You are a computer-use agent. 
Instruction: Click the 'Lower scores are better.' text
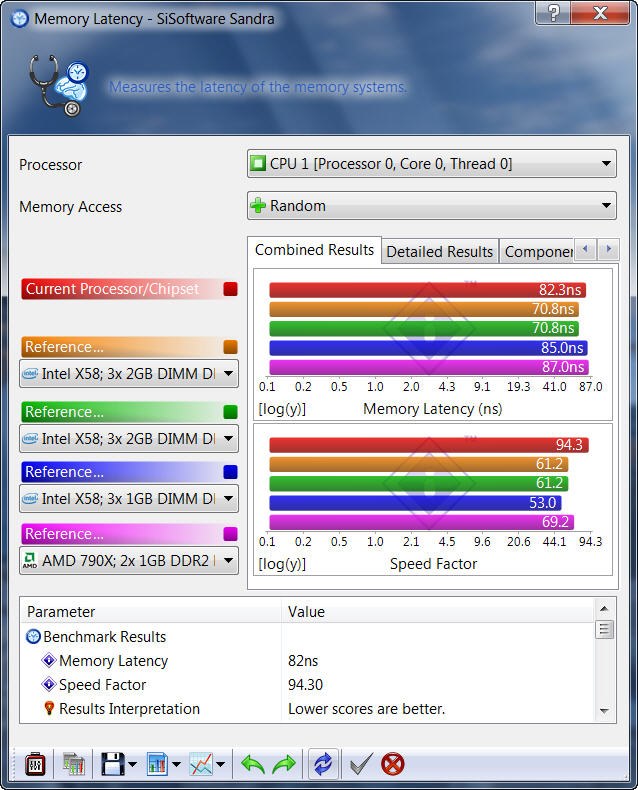tap(366, 709)
